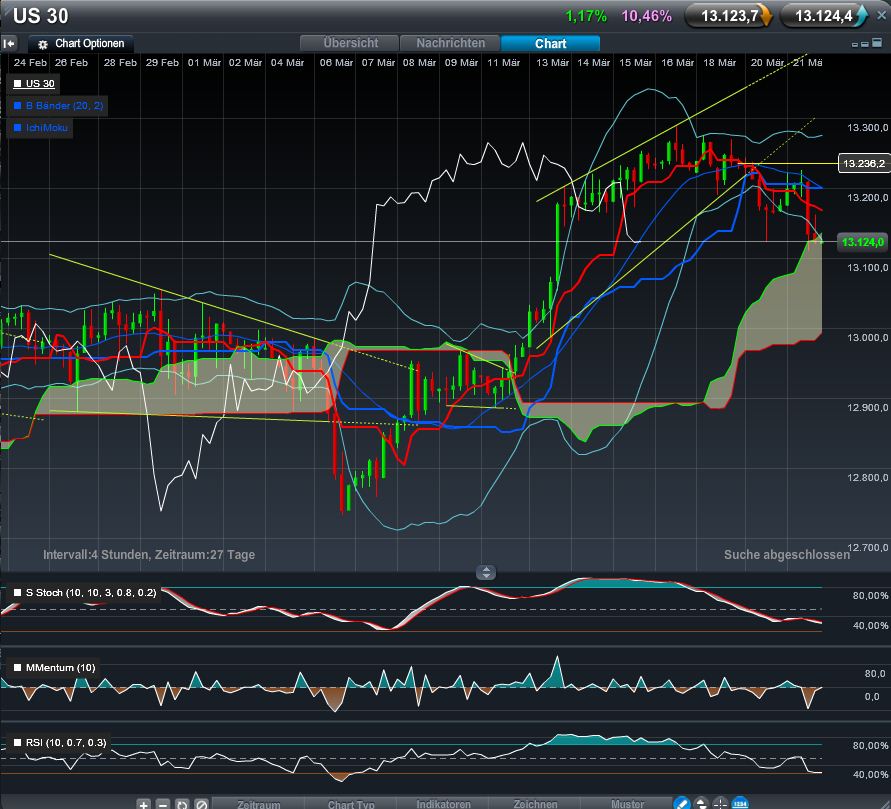Open the blue support chat icon

click(x=738, y=802)
